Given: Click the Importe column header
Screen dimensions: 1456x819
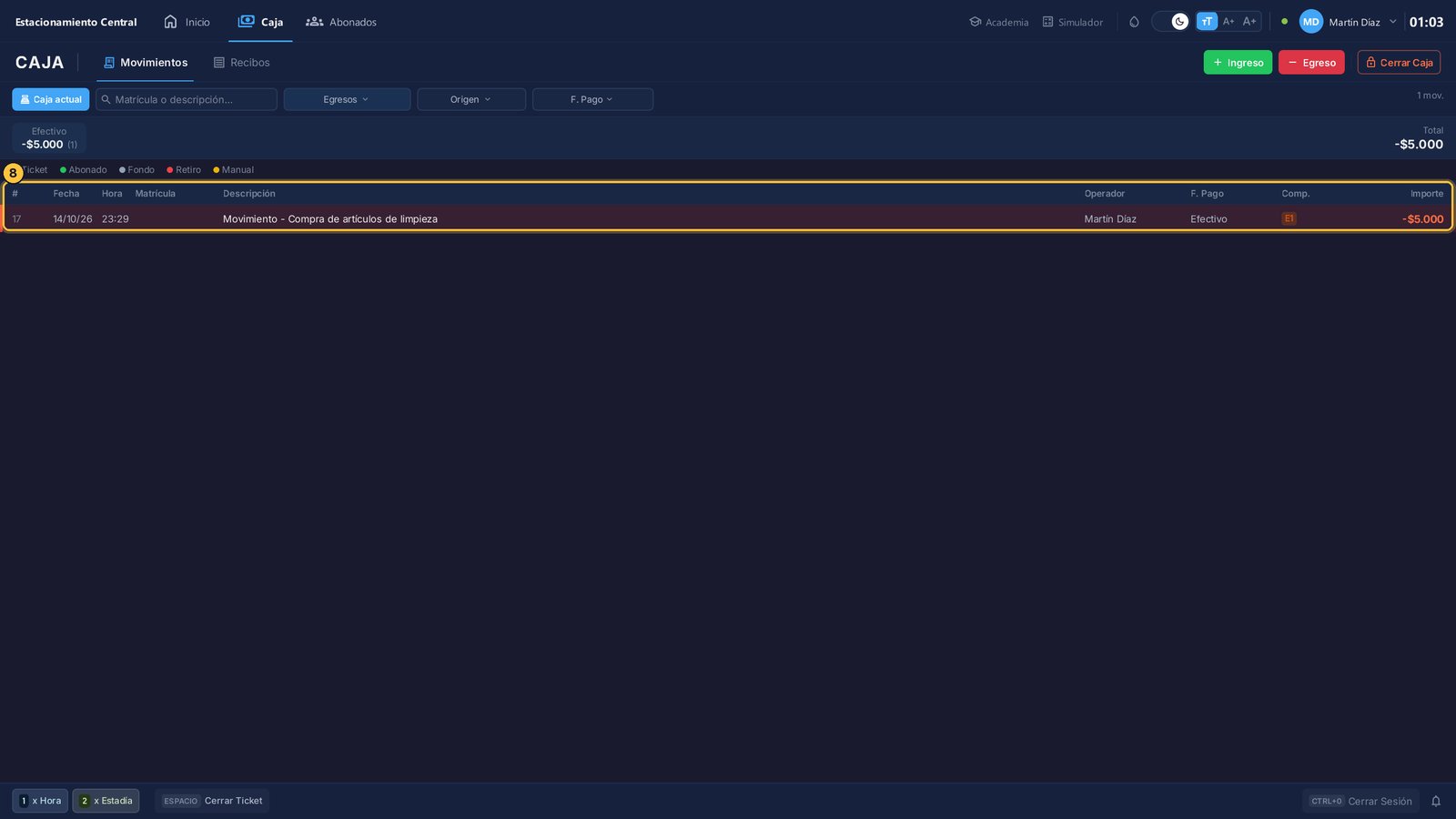Looking at the screenshot, I should tap(1427, 194).
